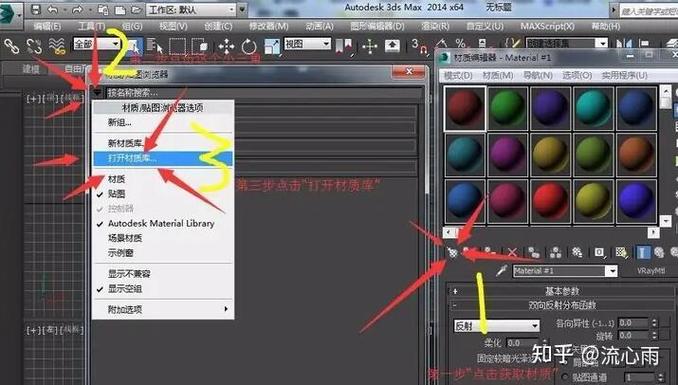Open the 编辑(E) menu
Image resolution: width=678 pixels, height=385 pixels.
pos(47,26)
